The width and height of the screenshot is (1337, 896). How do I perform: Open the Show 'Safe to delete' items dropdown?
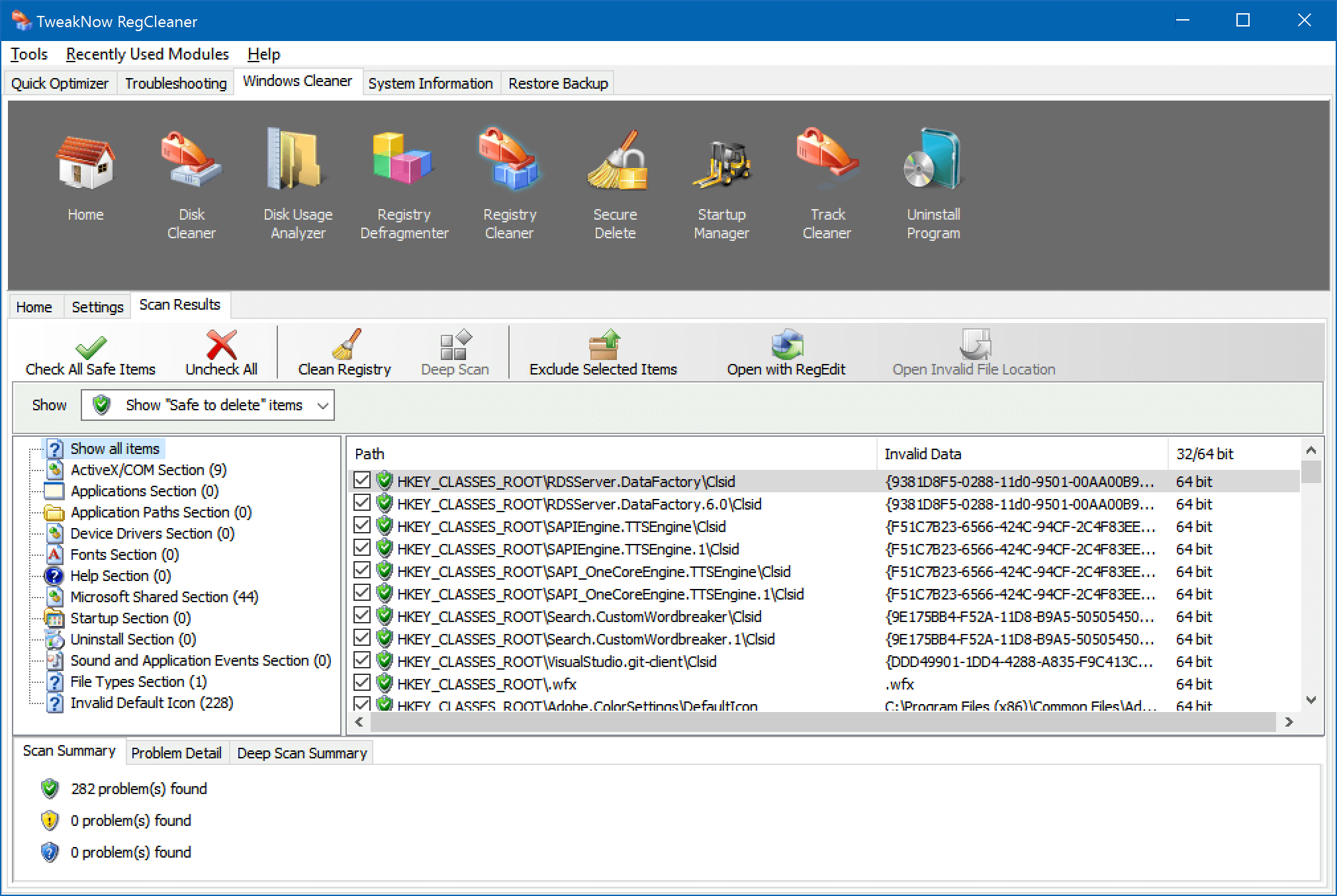(208, 405)
